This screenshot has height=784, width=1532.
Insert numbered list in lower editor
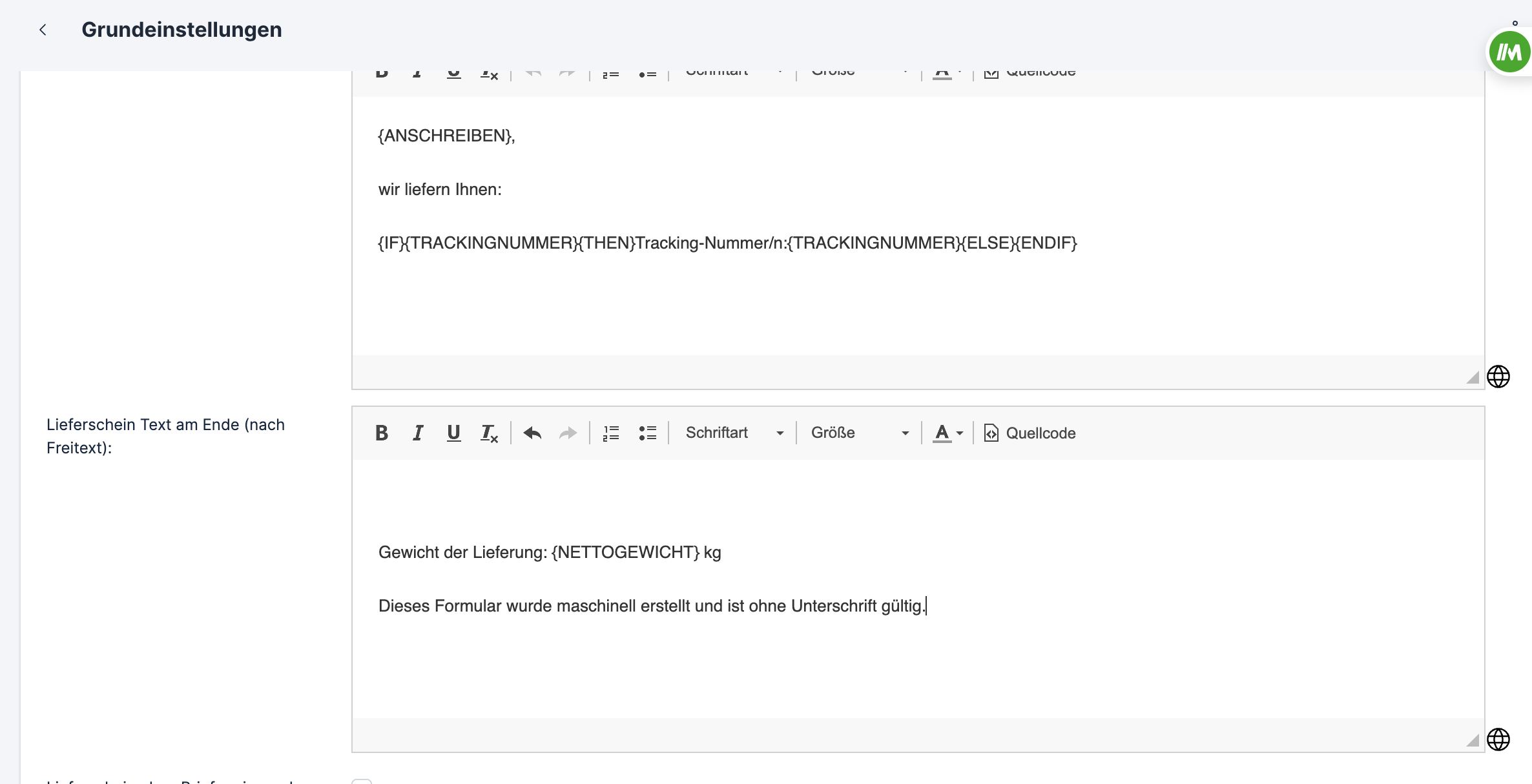[611, 433]
